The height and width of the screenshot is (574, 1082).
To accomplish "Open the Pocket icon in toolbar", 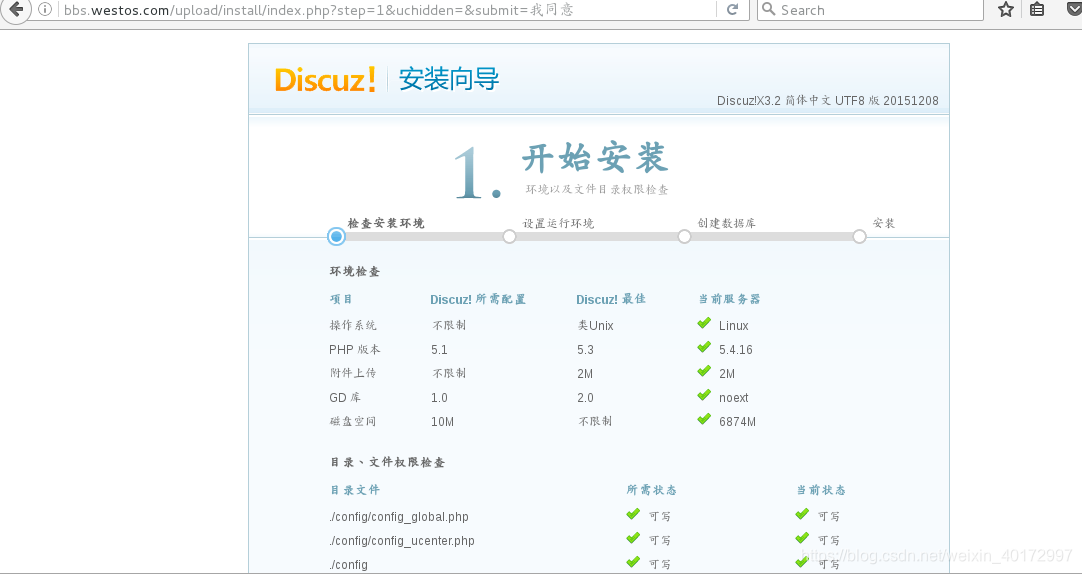I will [x=1073, y=10].
